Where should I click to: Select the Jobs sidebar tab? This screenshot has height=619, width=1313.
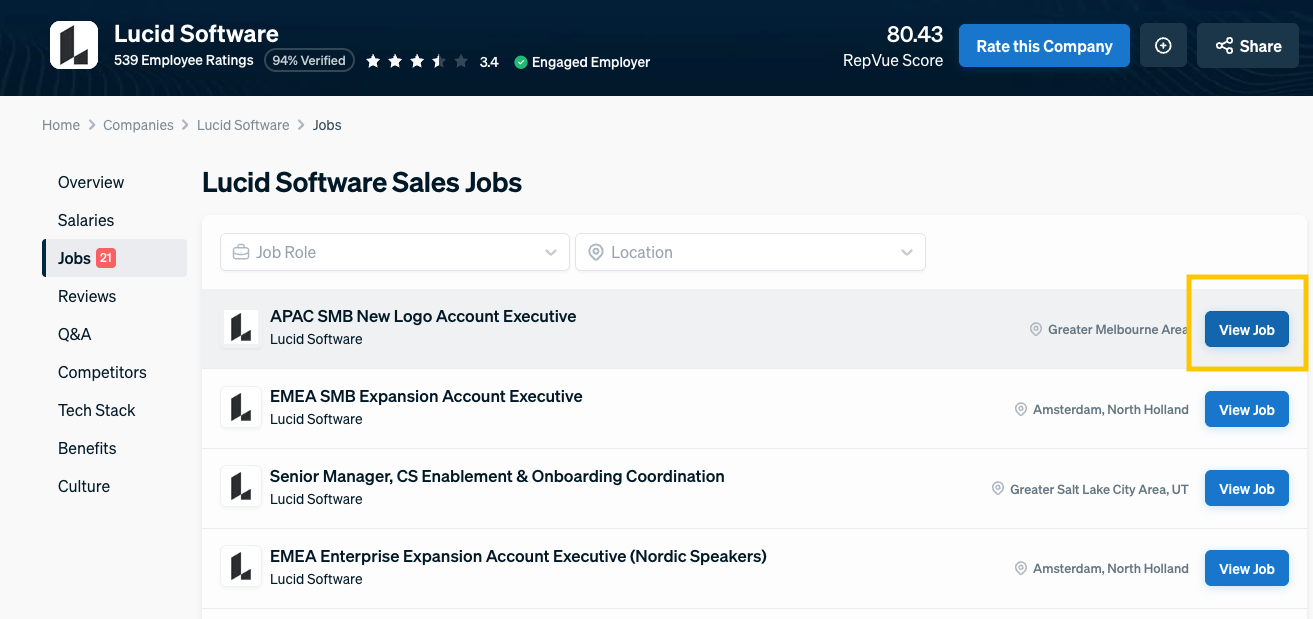point(114,258)
